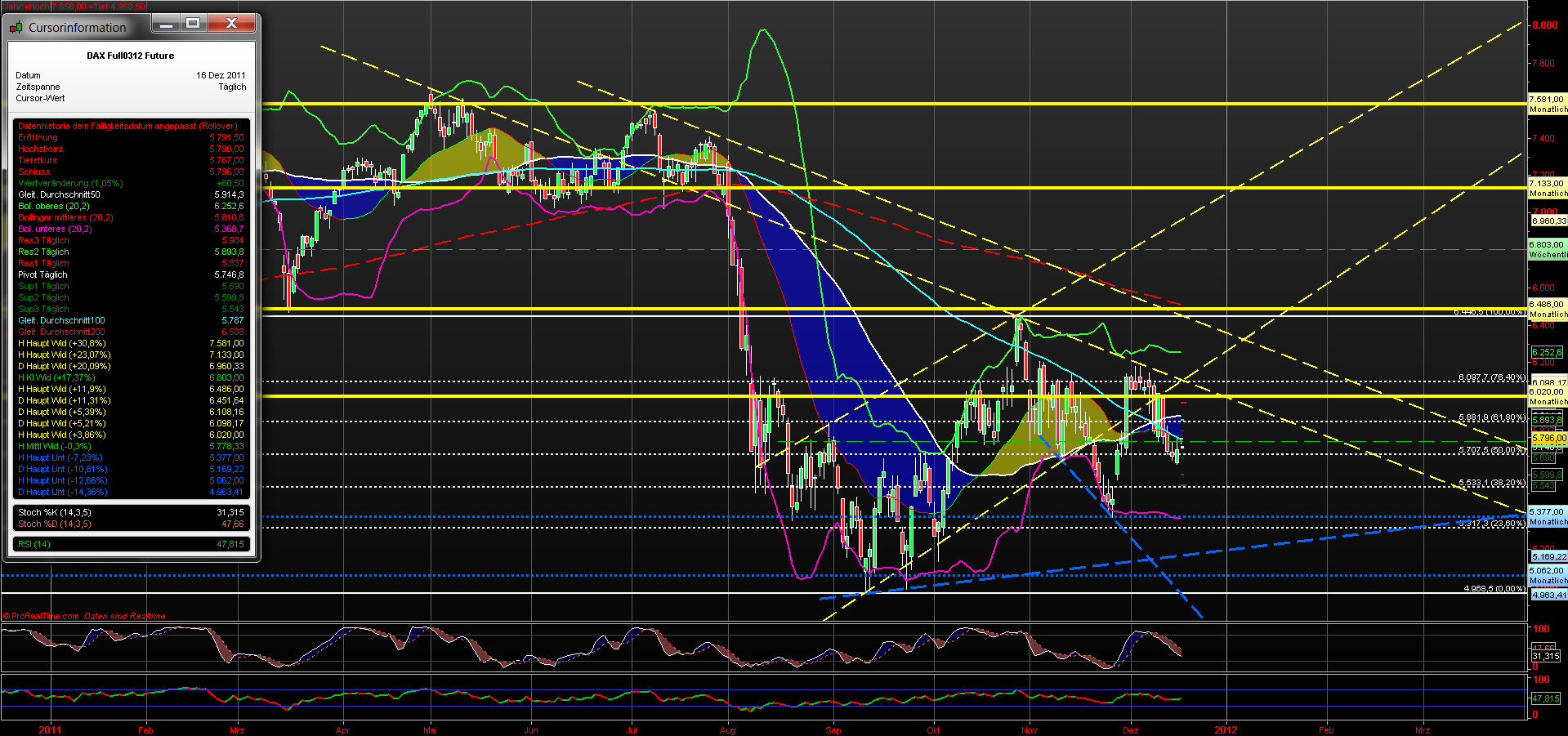Click the 7.581,00 Monatlich price label

[x=1547, y=105]
